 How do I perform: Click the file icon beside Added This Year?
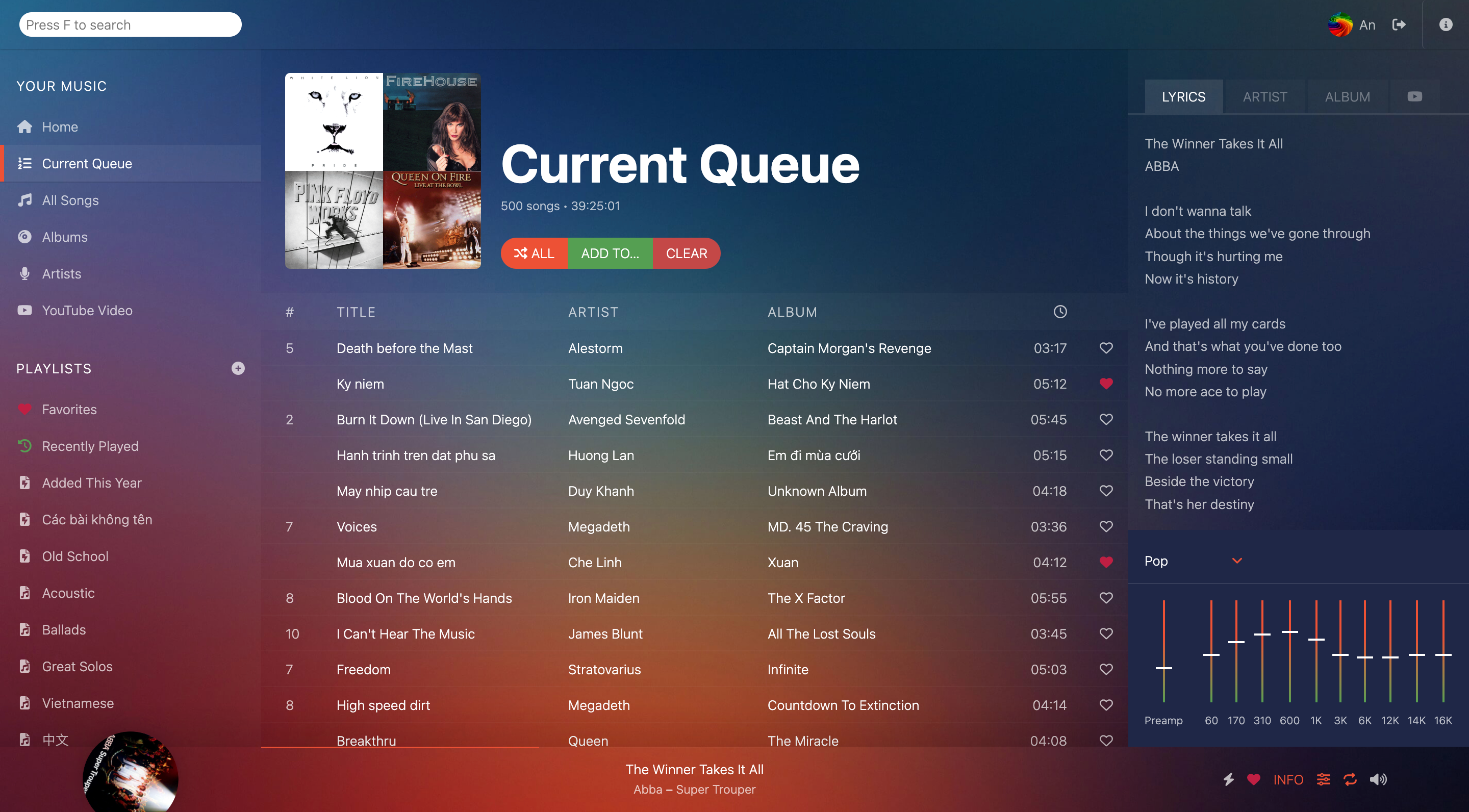coord(24,483)
